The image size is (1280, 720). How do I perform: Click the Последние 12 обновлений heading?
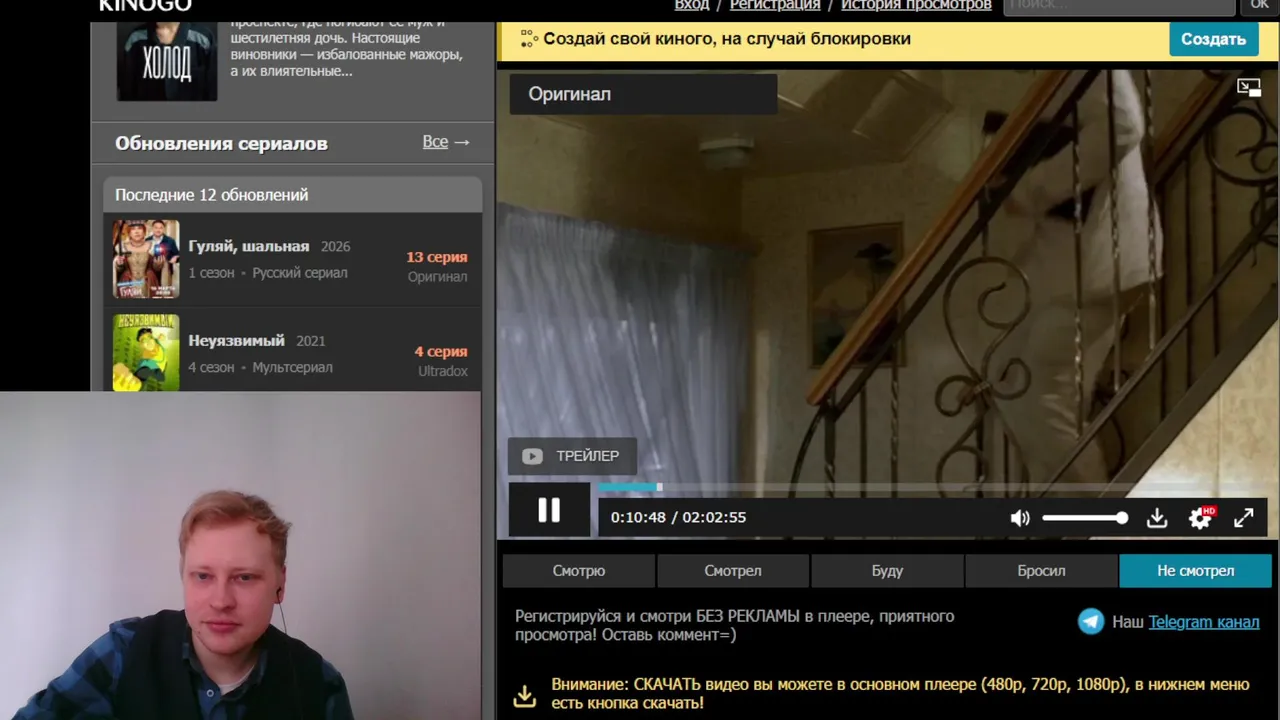[212, 195]
